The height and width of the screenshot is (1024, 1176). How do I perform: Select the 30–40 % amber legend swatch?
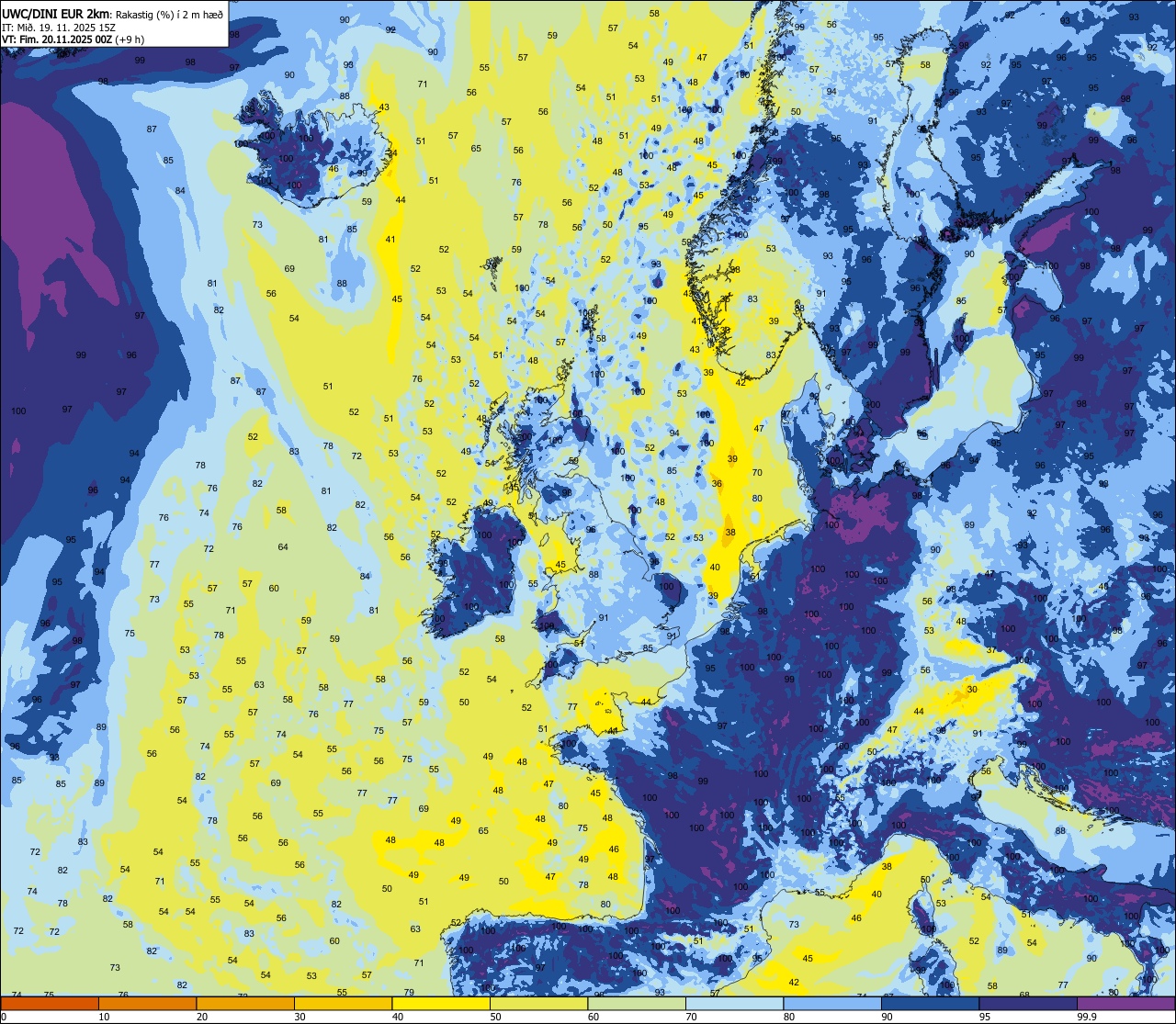343,1003
